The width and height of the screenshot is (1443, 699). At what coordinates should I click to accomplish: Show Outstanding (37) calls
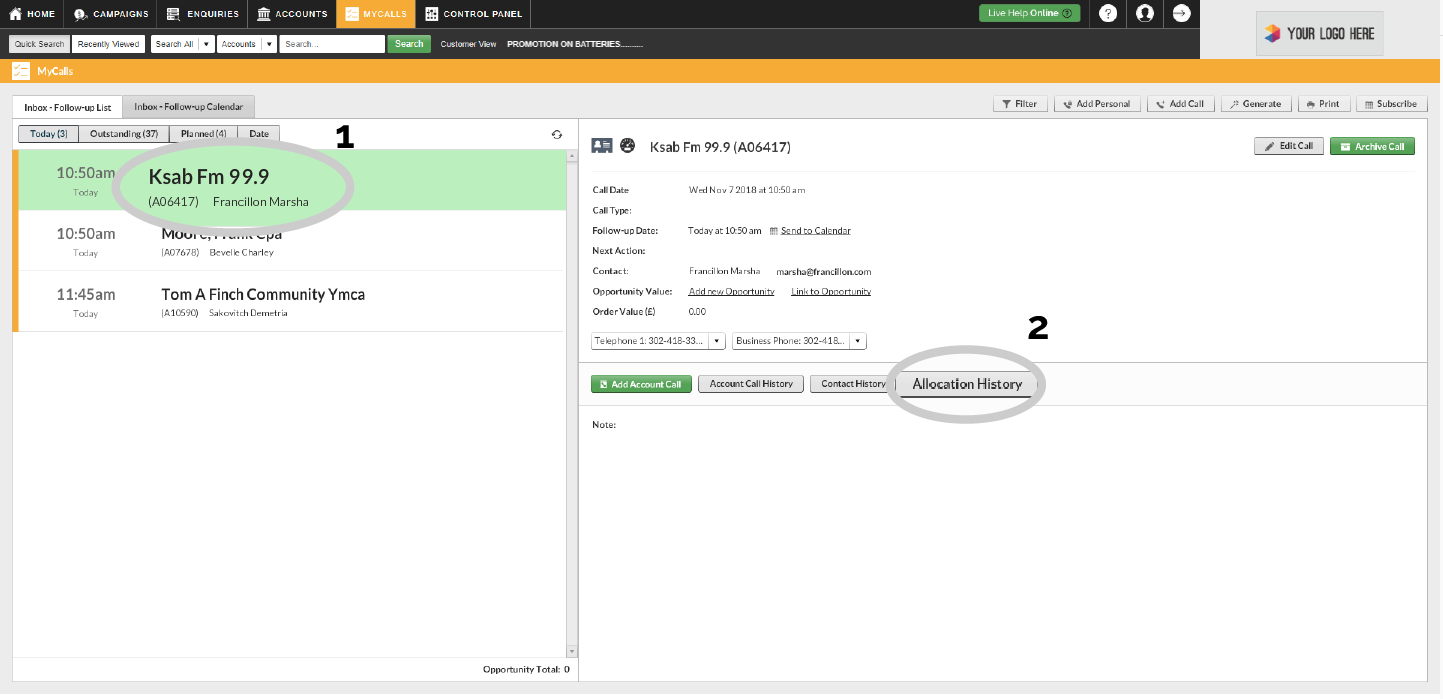coord(124,134)
